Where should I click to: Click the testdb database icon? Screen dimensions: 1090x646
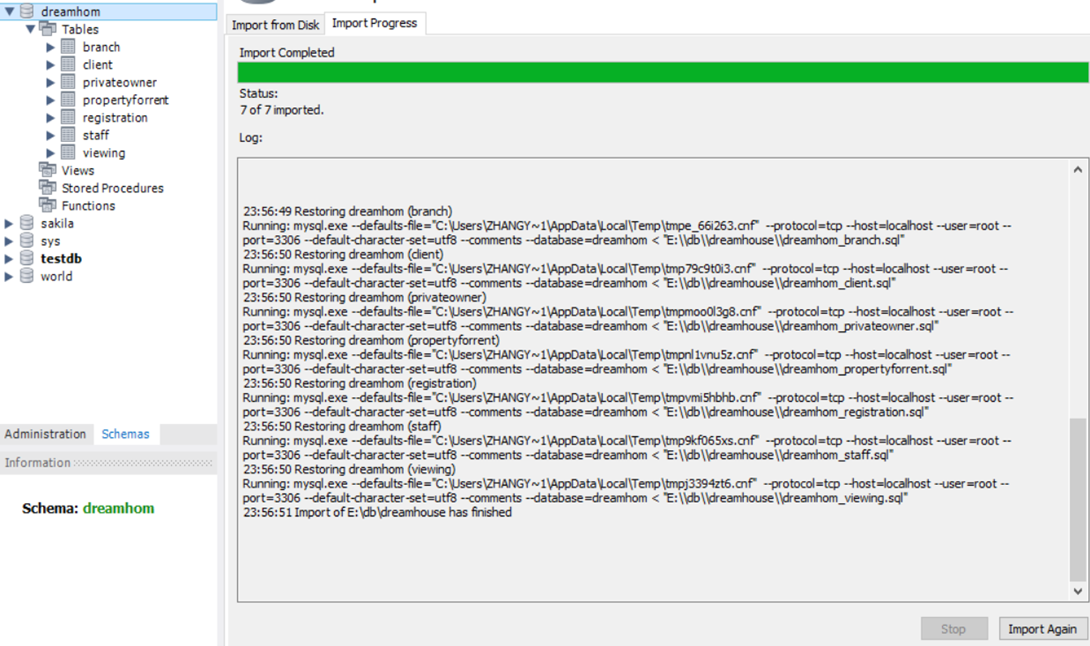click(26, 258)
